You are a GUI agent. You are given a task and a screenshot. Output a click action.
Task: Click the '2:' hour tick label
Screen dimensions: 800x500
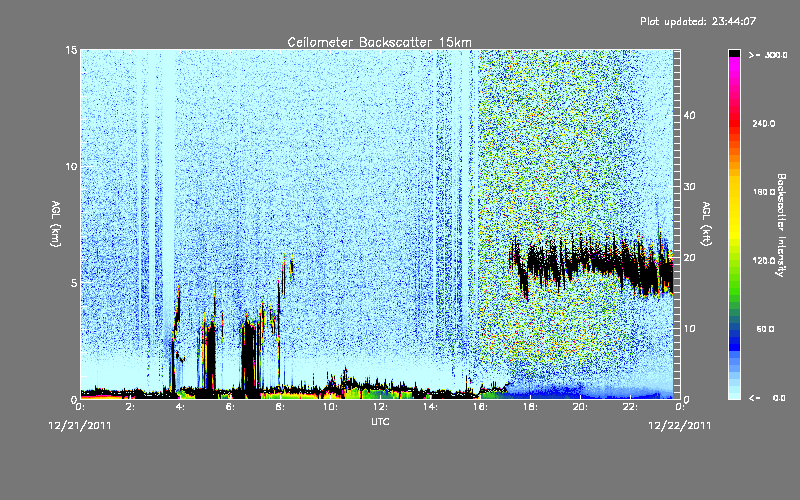point(130,407)
